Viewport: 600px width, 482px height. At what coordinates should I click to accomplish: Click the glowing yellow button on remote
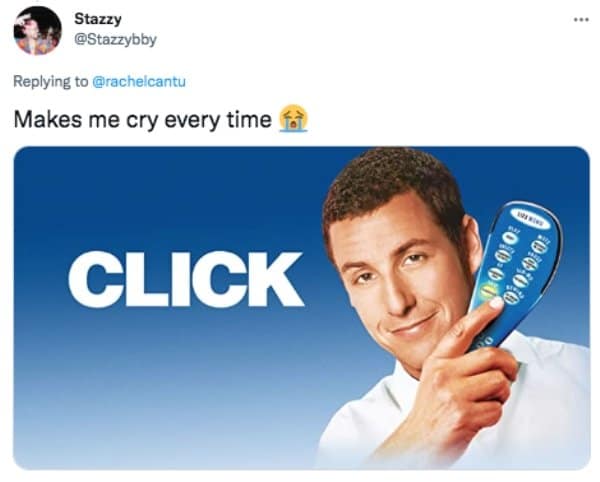[489, 290]
